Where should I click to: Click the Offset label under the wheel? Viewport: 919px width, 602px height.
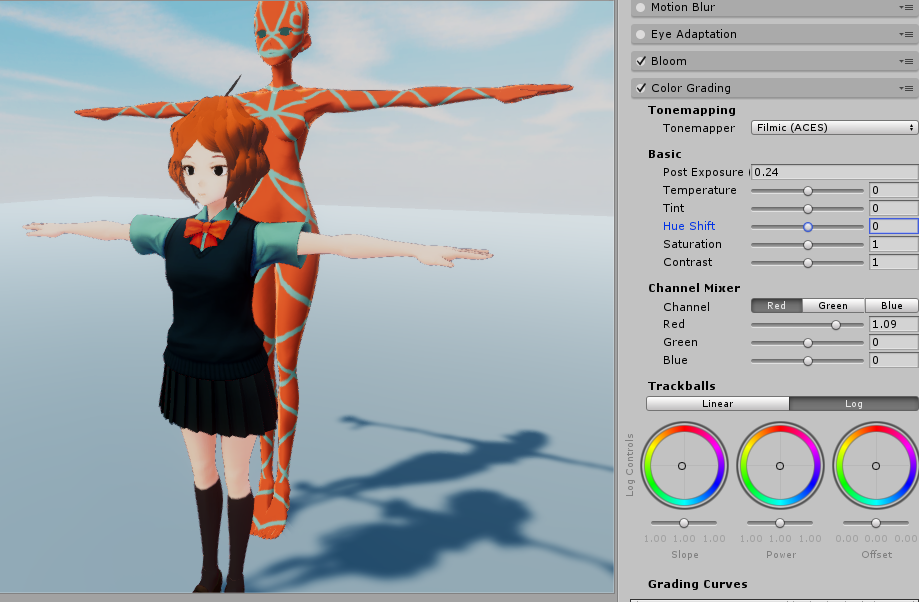pos(877,555)
